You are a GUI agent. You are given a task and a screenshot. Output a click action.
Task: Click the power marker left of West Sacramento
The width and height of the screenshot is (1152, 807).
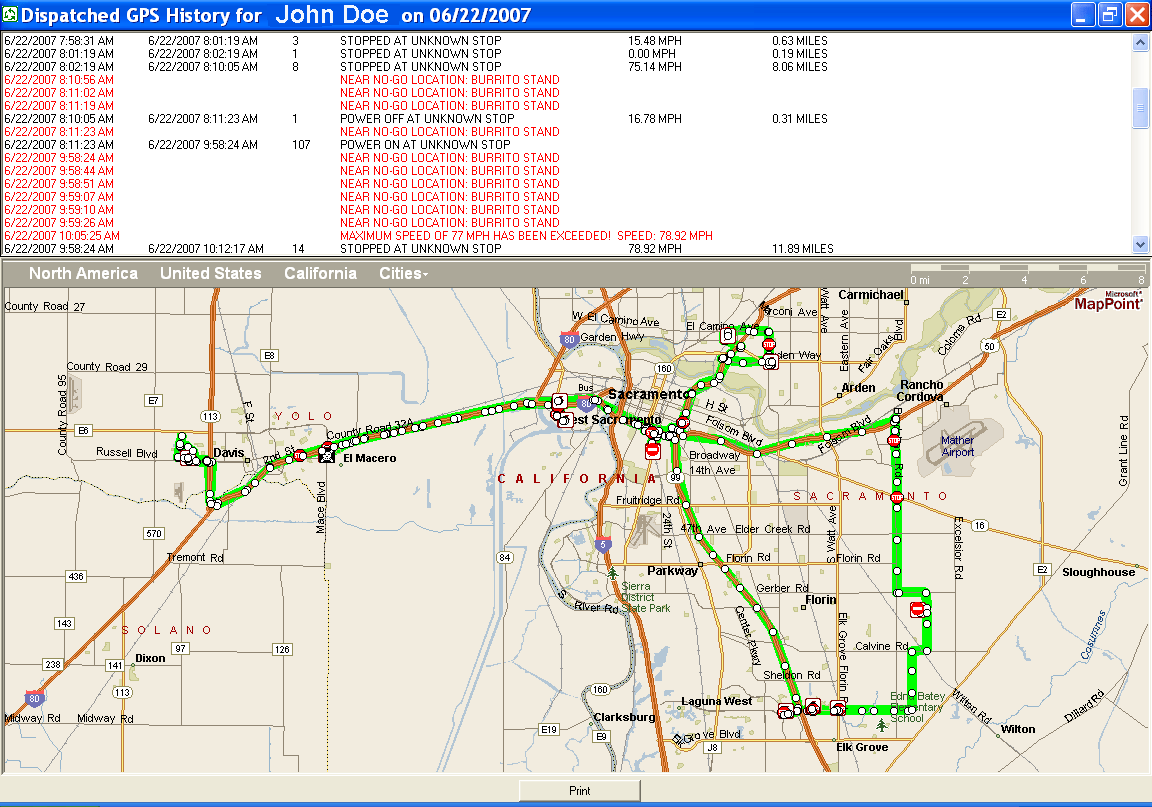[564, 420]
